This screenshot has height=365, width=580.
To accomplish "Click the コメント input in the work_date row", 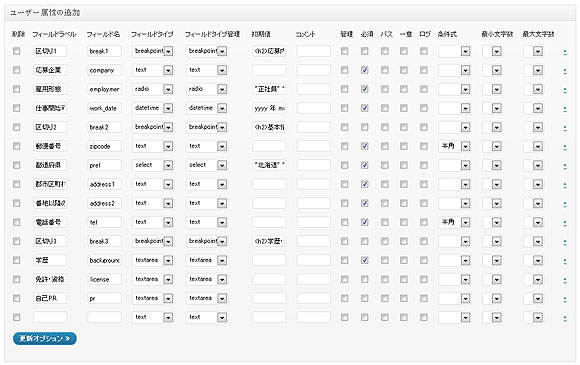I will (x=314, y=108).
